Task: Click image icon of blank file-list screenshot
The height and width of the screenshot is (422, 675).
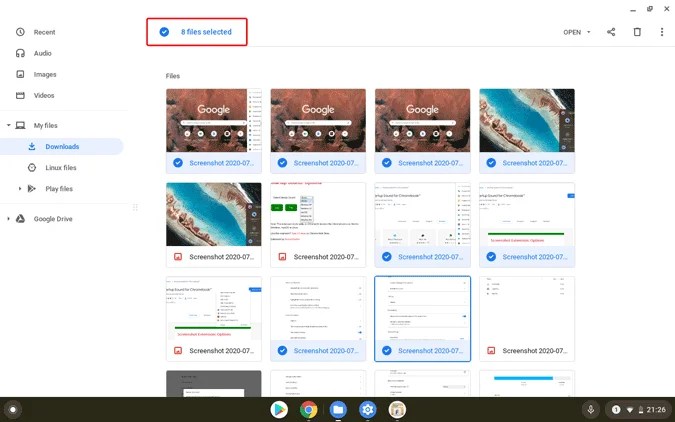Action: pos(491,351)
